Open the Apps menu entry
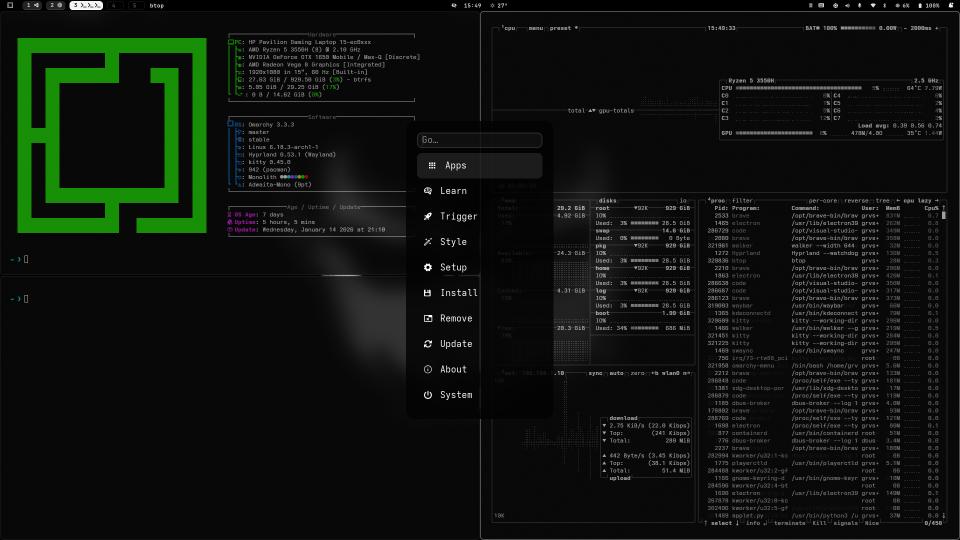This screenshot has width=960, height=540. coord(479,165)
